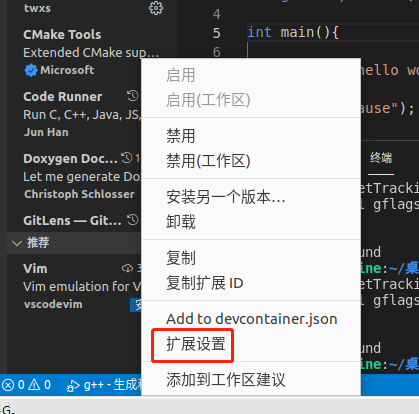Open the GitLens — Git... extension entry
The image size is (419, 414).
click(72, 221)
